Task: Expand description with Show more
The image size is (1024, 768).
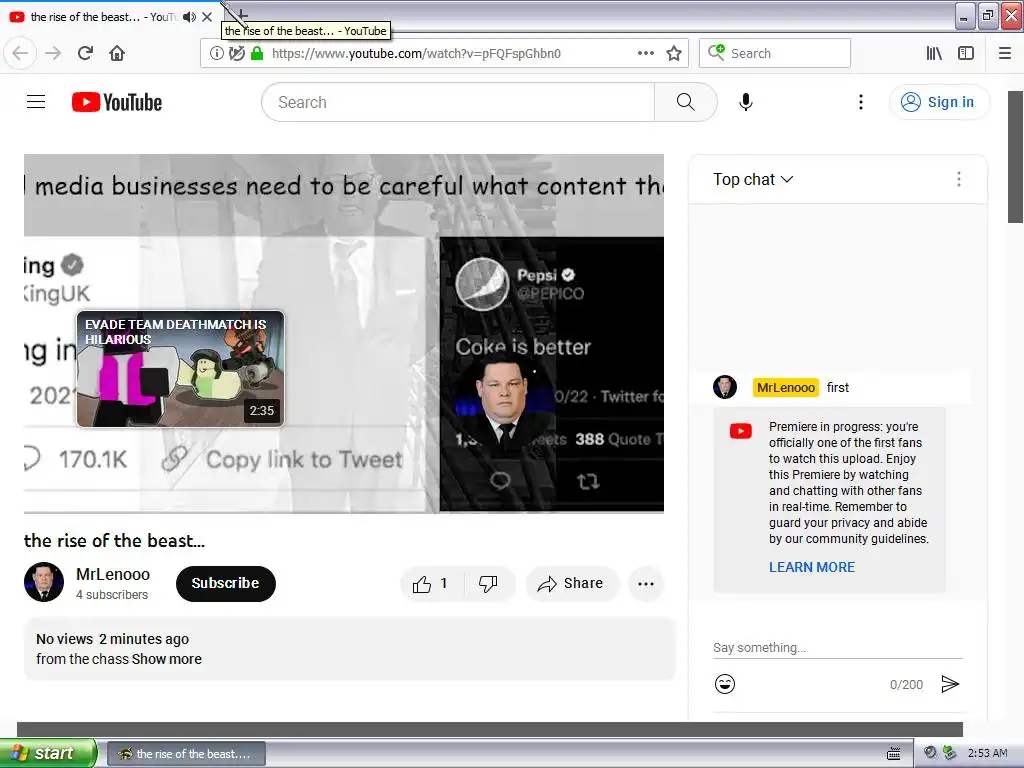Action: coord(167,659)
